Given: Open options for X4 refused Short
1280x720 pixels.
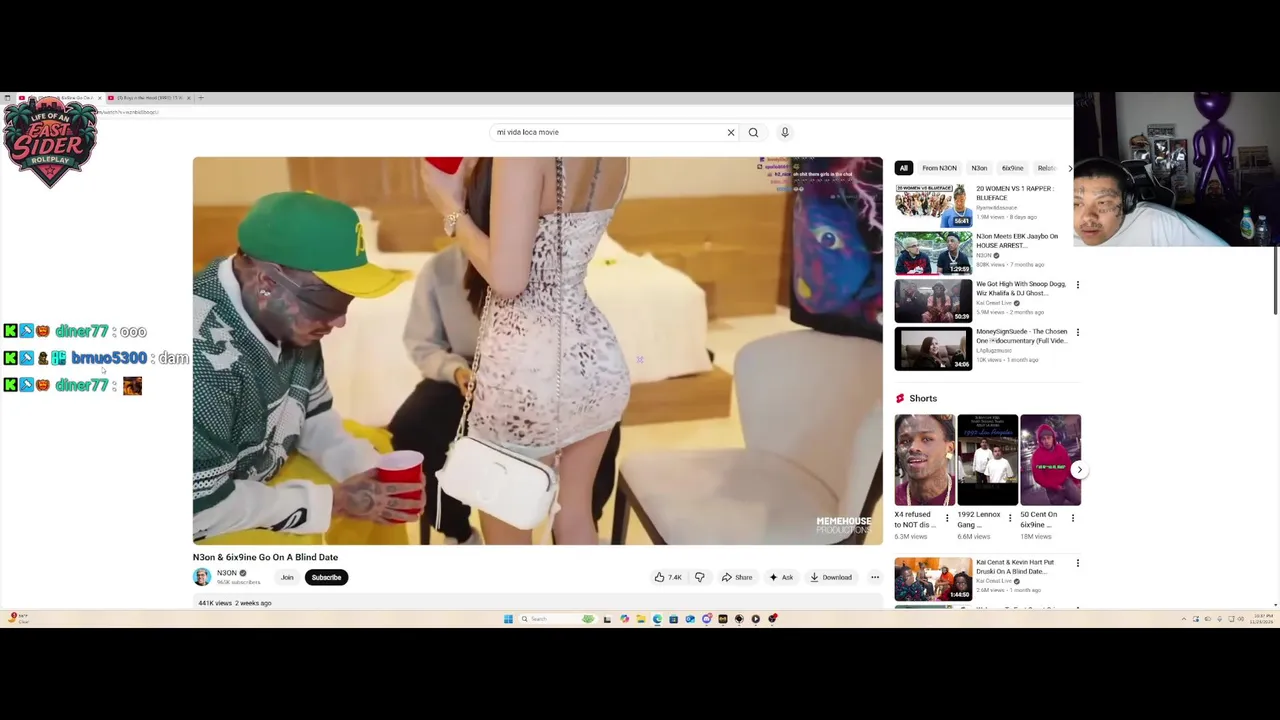Looking at the screenshot, I should click(x=947, y=518).
